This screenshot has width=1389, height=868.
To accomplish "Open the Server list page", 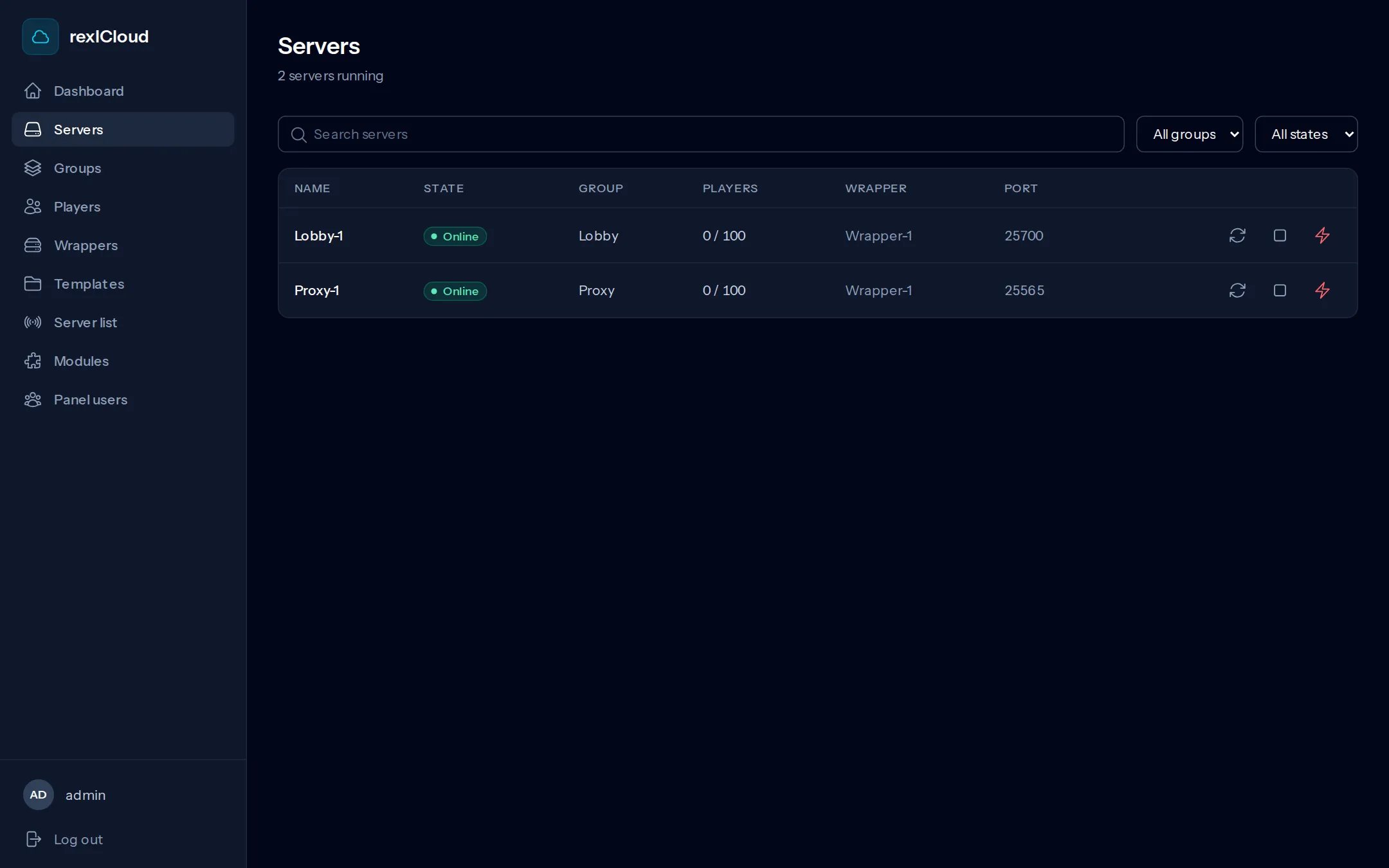I will tap(123, 322).
